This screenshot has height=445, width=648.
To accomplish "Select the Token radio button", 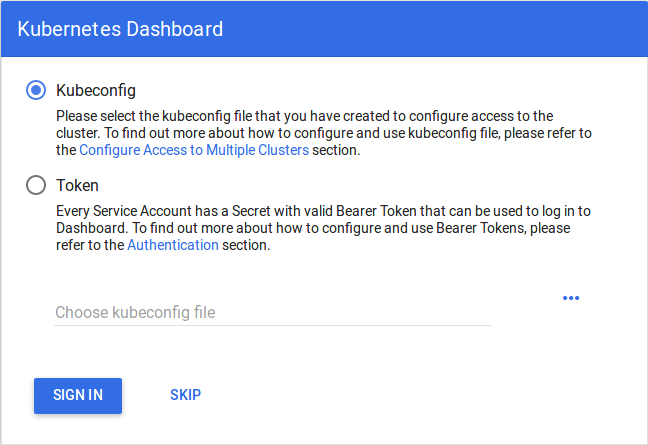I will (x=36, y=185).
